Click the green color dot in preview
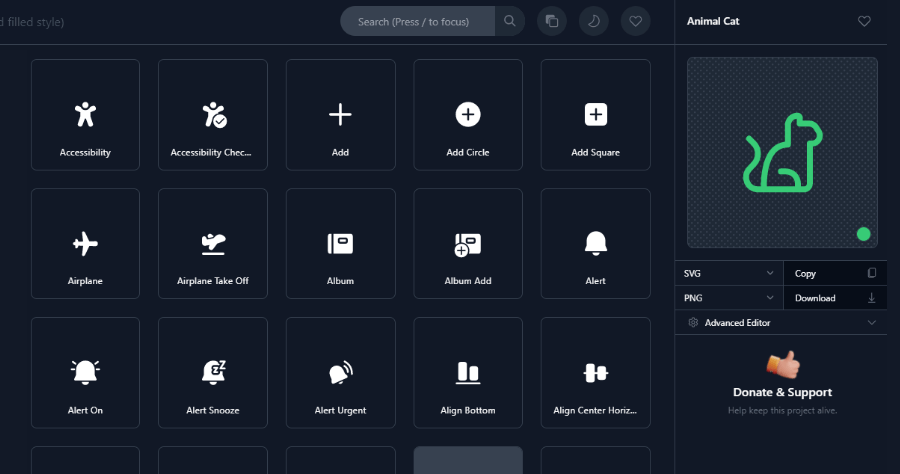 [863, 234]
